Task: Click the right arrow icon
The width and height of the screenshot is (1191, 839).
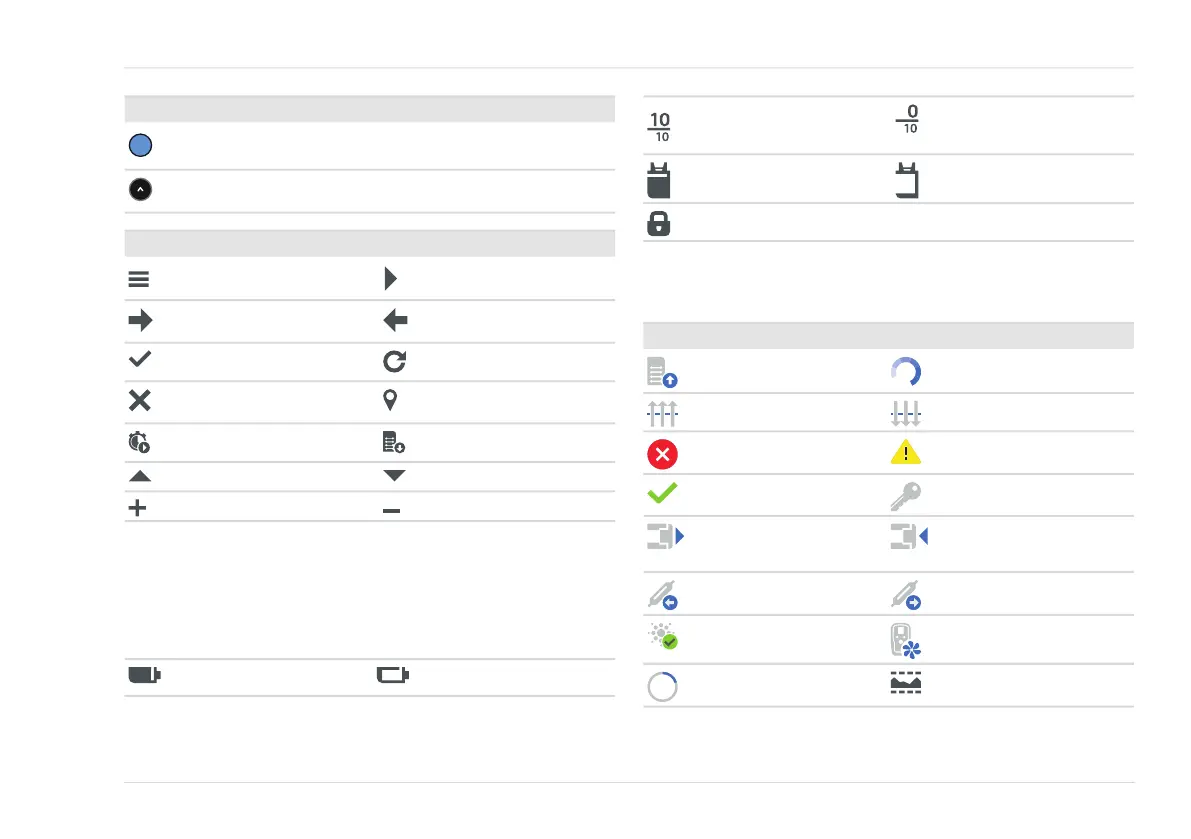Action: point(141,320)
